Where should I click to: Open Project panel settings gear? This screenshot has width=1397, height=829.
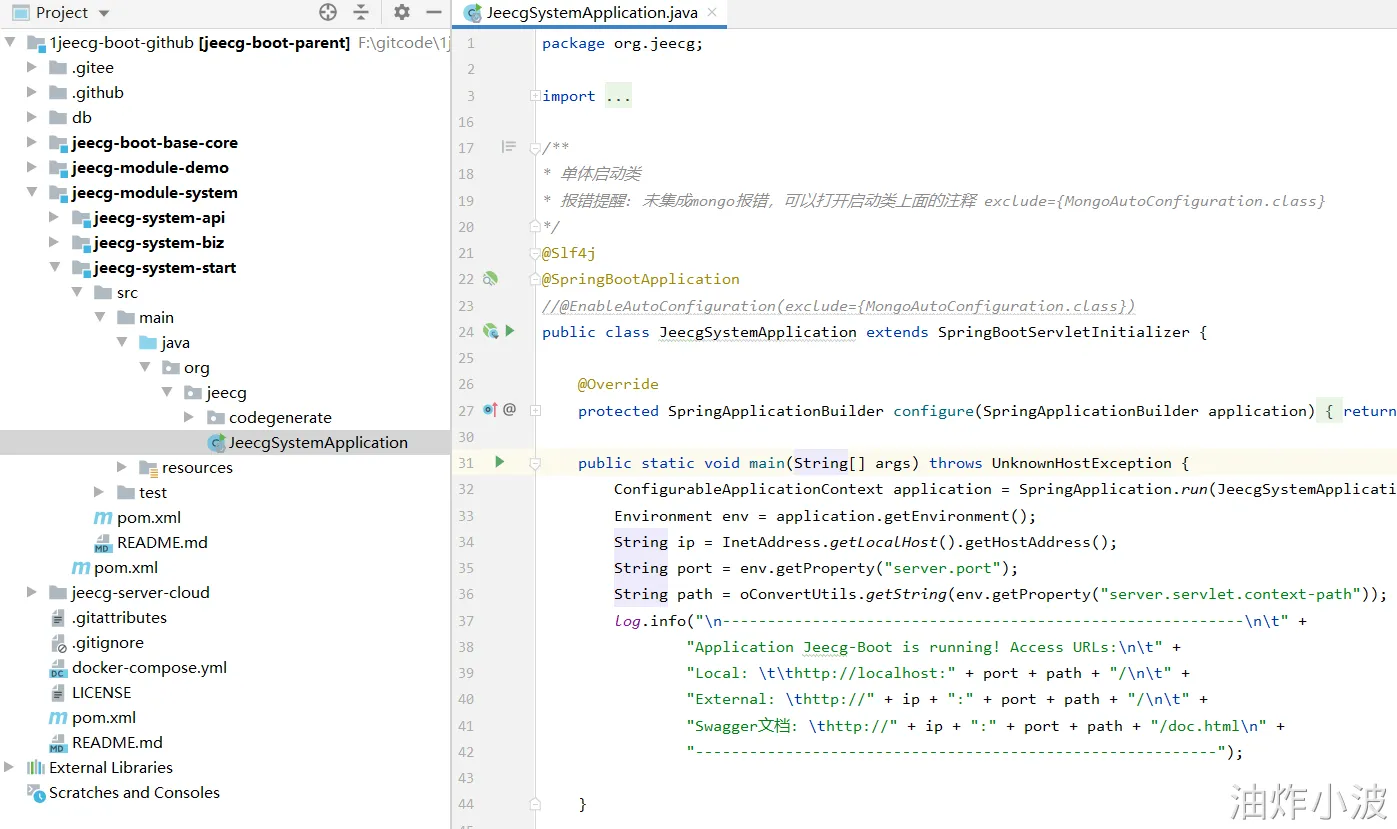click(401, 12)
